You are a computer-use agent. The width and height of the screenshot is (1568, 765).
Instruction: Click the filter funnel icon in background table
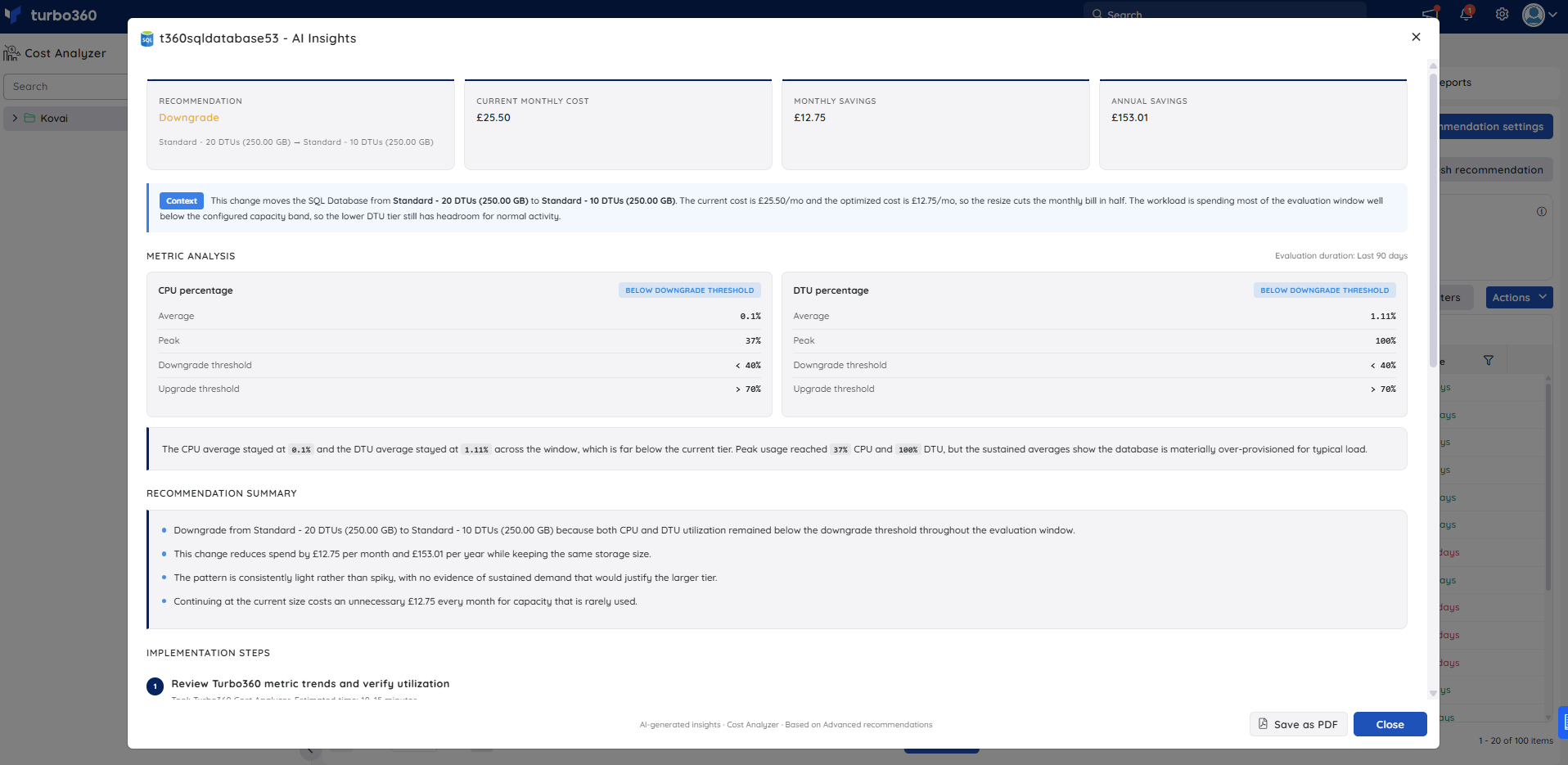coord(1489,360)
